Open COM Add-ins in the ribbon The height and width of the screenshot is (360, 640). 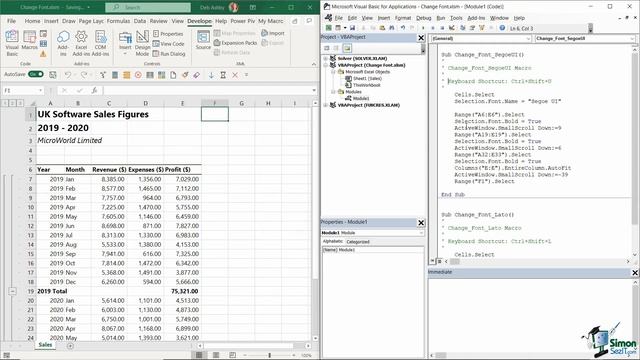coord(100,42)
